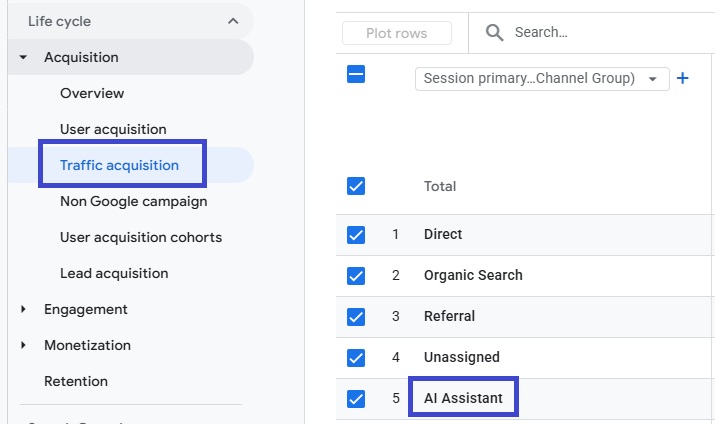The image size is (715, 424).
Task: Open the Lead acquisition report
Action: [114, 273]
